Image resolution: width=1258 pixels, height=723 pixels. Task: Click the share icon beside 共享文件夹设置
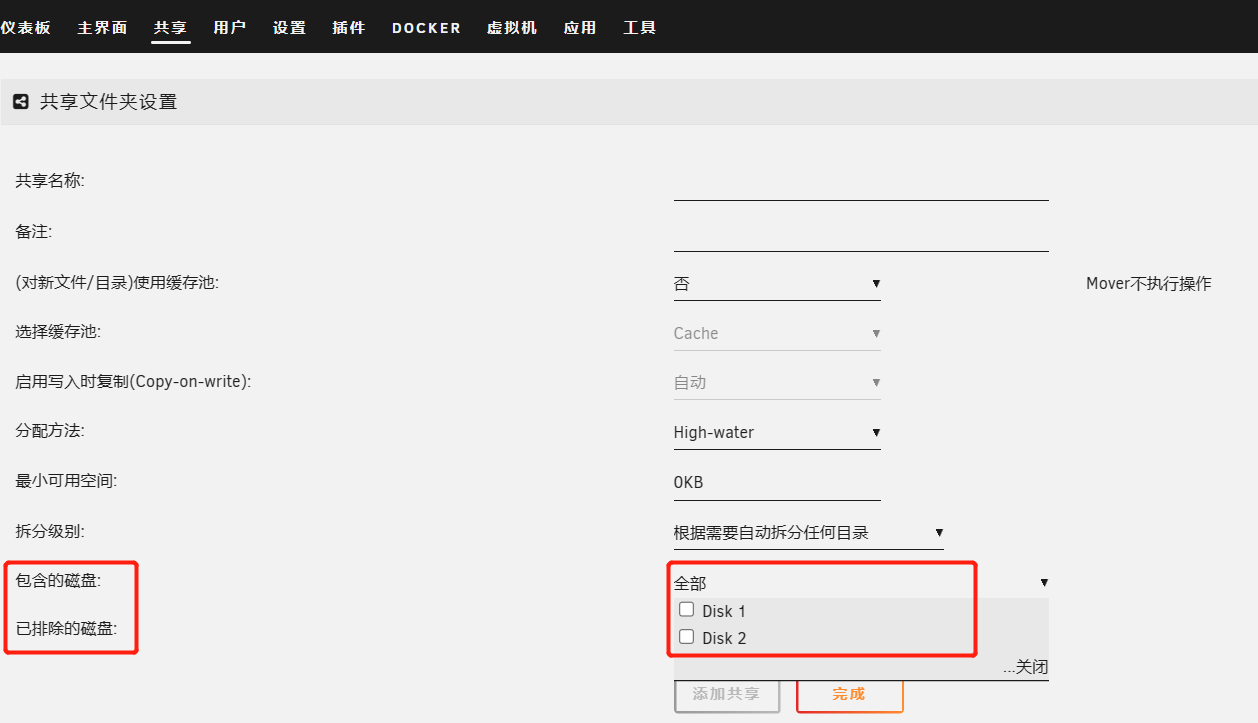point(20,101)
